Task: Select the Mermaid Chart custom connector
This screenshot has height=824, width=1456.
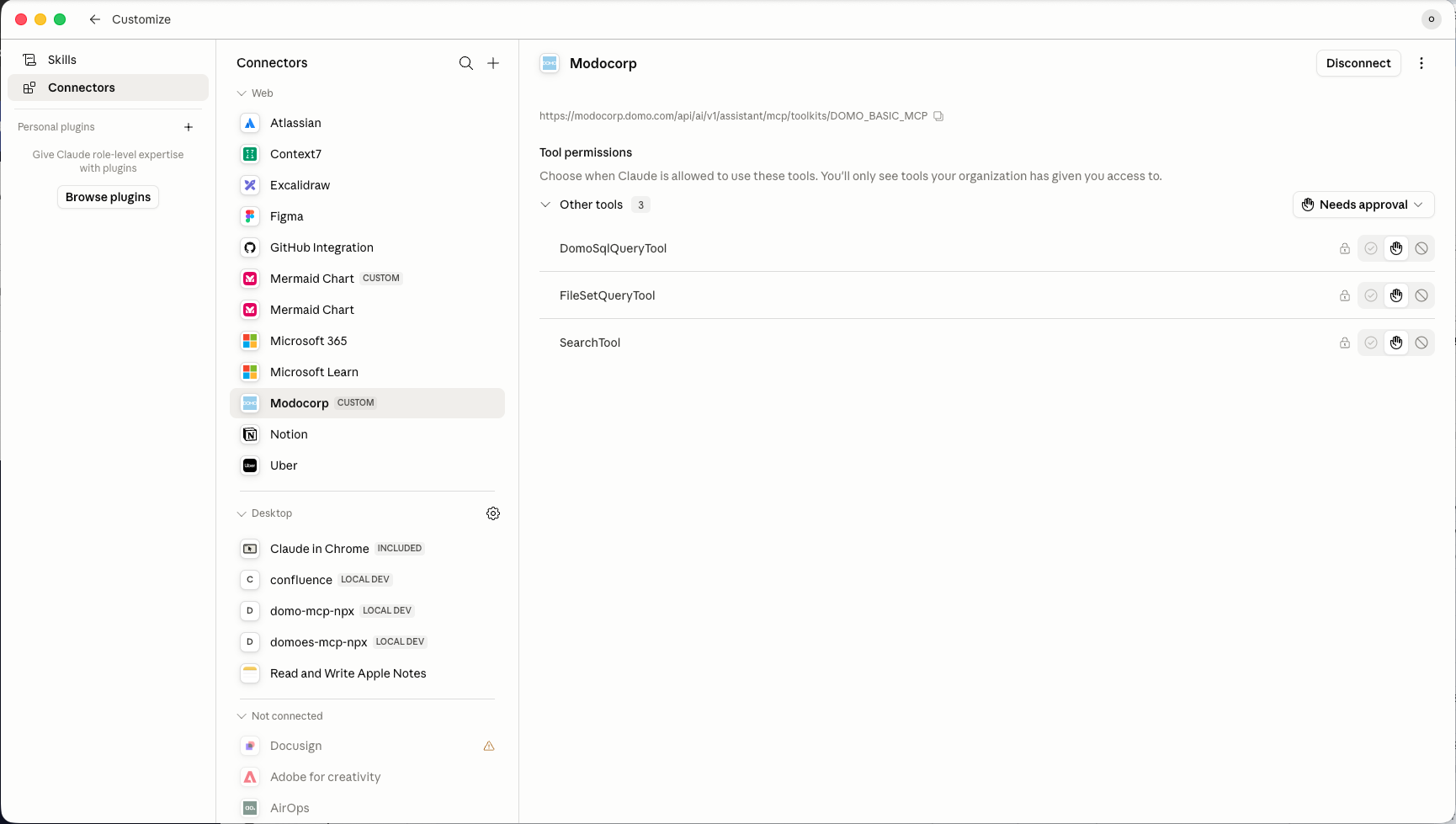Action: pos(367,279)
